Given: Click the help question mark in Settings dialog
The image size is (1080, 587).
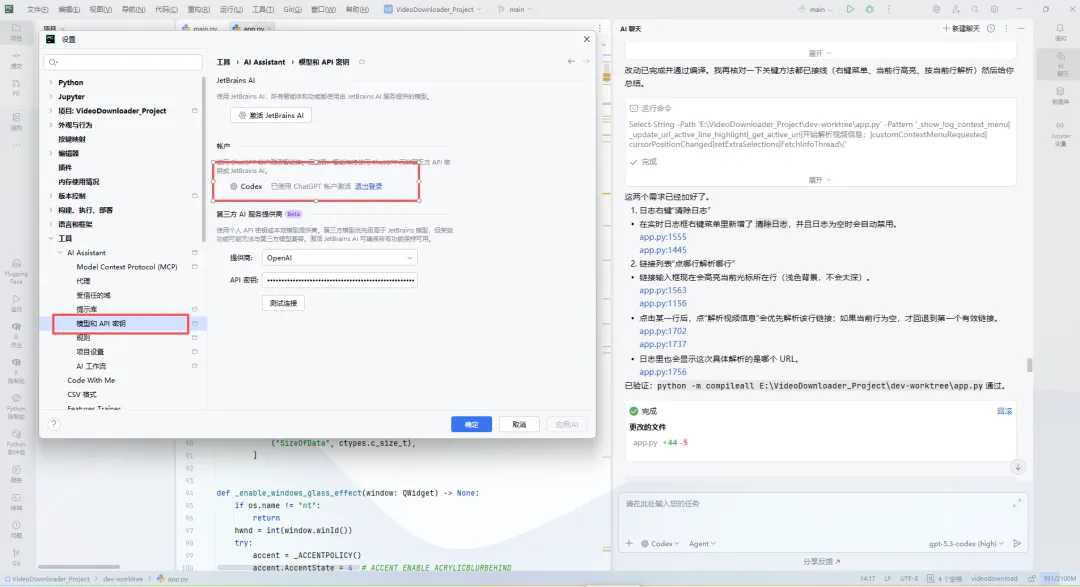Looking at the screenshot, I should 54,424.
